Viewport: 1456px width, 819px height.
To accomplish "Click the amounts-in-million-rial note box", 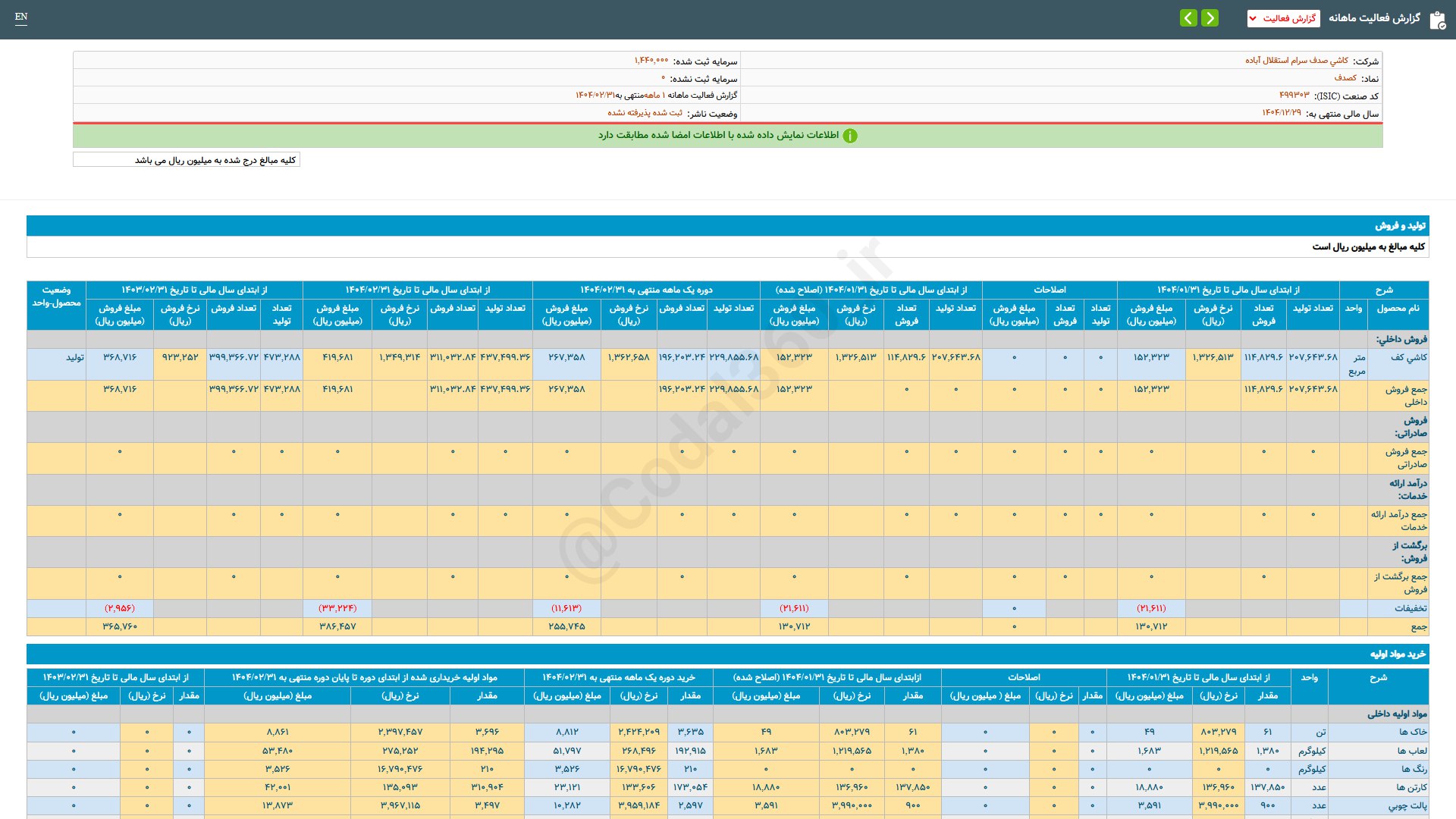I will [187, 160].
